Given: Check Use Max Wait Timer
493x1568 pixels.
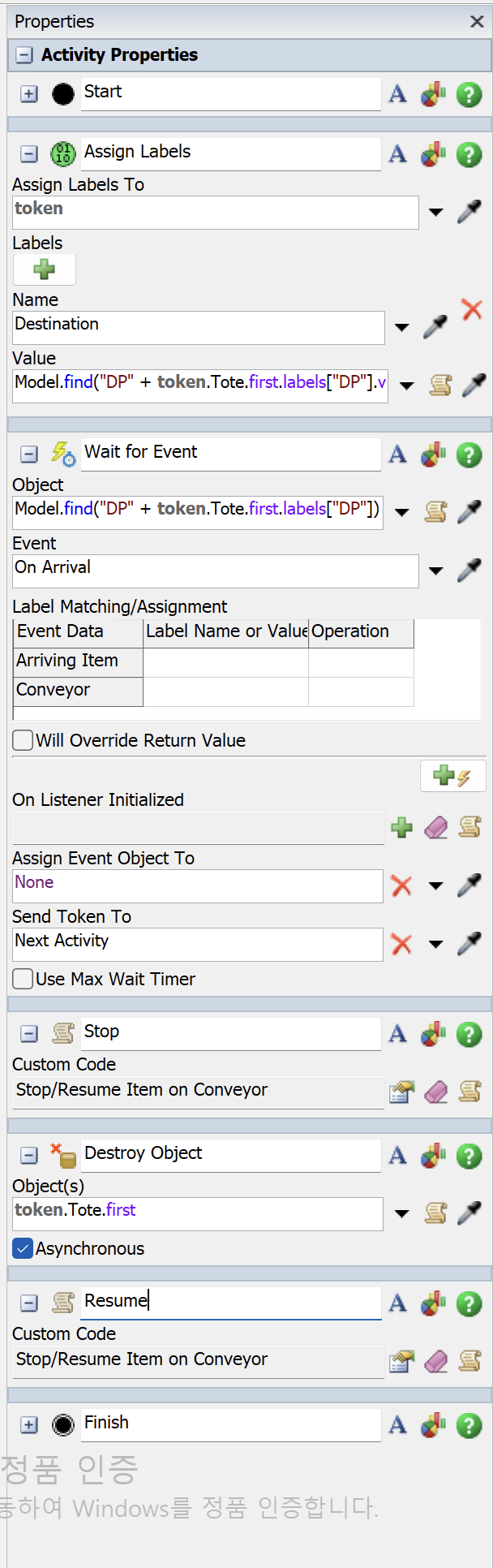Looking at the screenshot, I should click(24, 979).
